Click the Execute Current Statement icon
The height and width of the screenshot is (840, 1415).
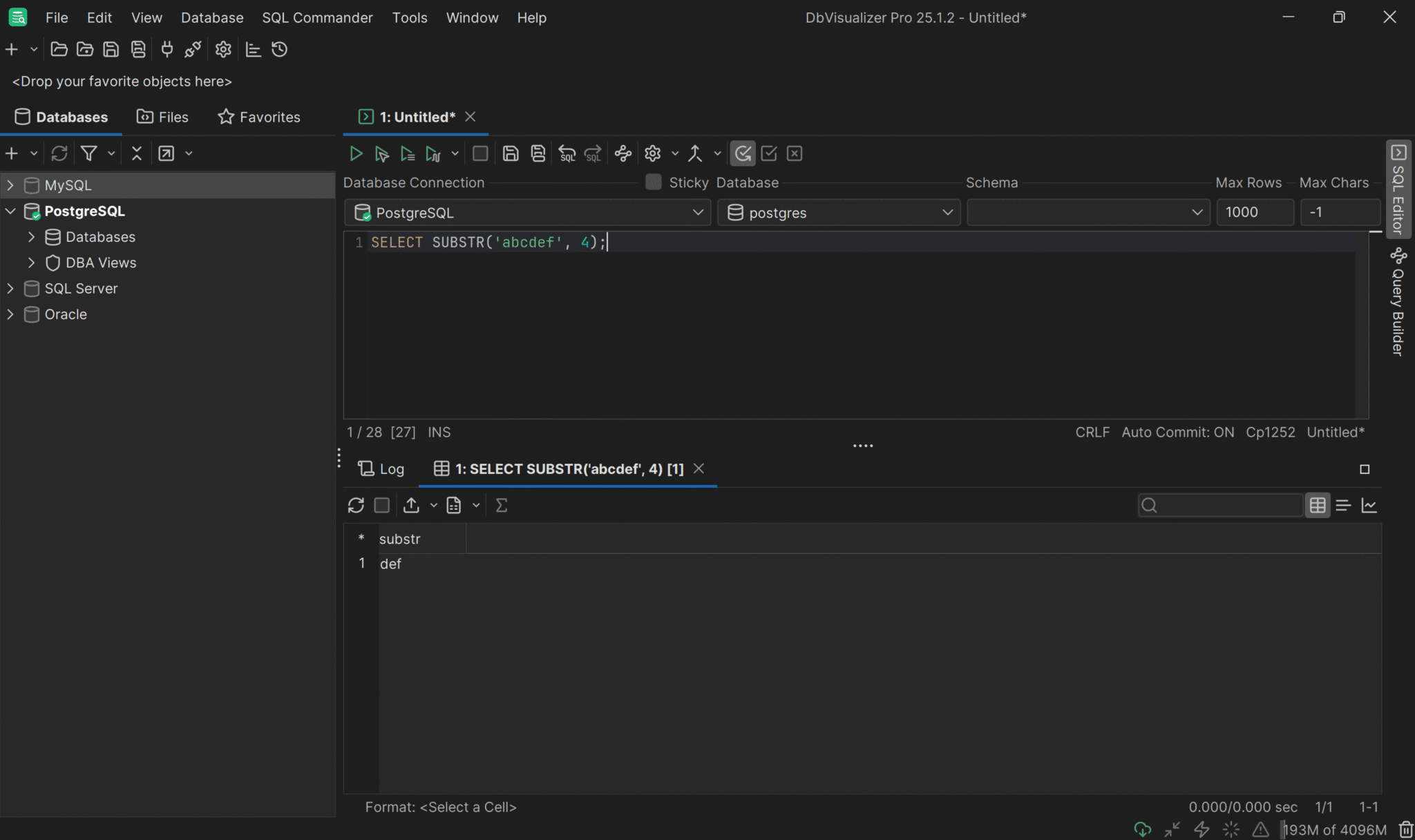381,153
